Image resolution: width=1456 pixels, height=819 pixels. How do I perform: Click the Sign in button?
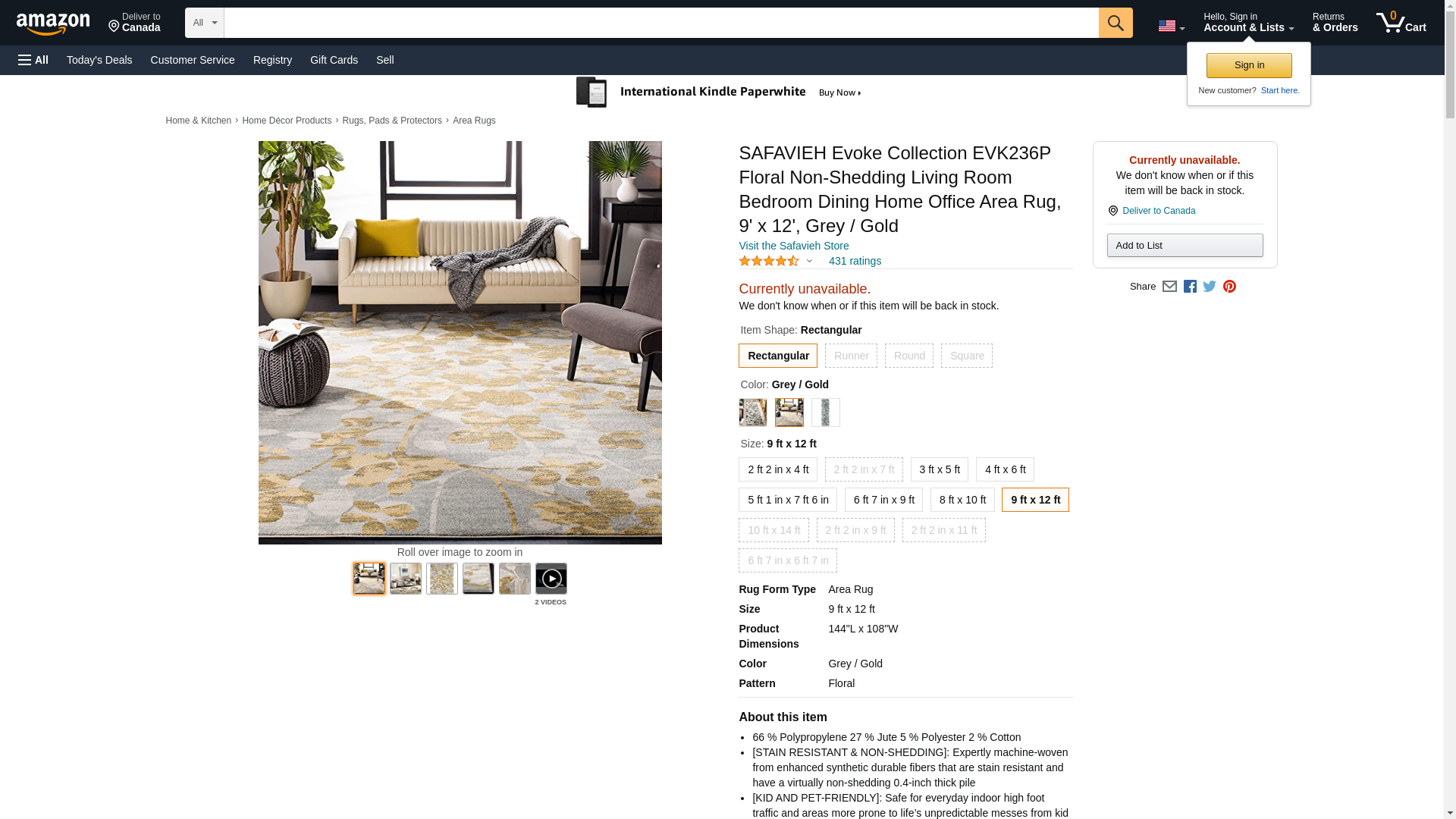click(x=1249, y=65)
